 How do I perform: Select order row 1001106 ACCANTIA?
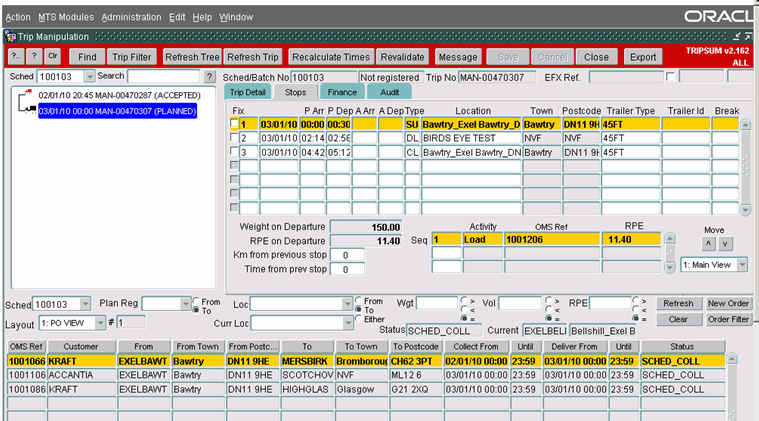[x=366, y=375]
